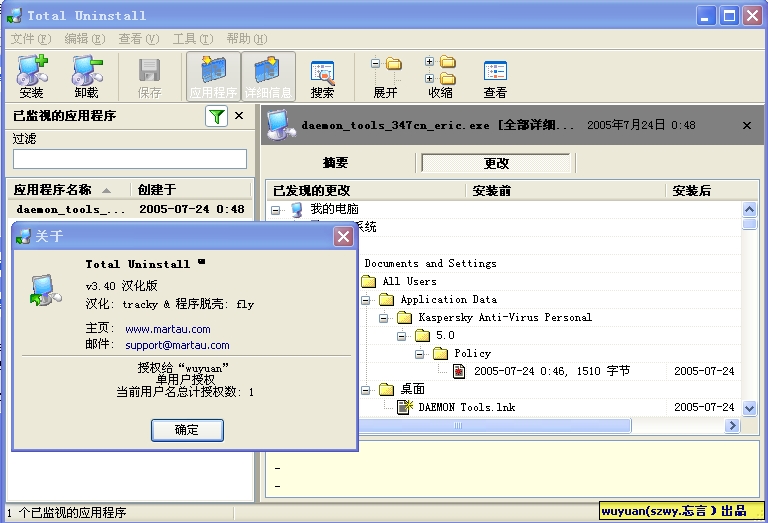Click the red file icon under Policy
The width and height of the screenshot is (768, 523).
point(459,372)
